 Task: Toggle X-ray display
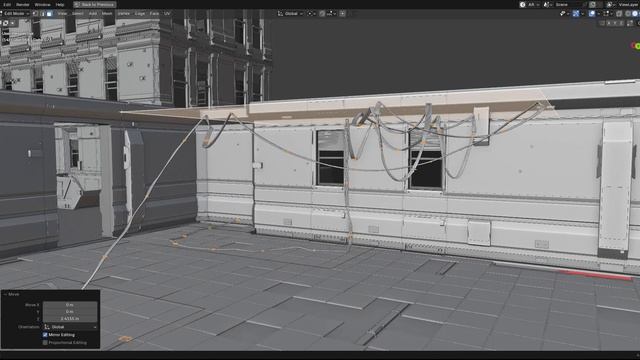coord(620,13)
